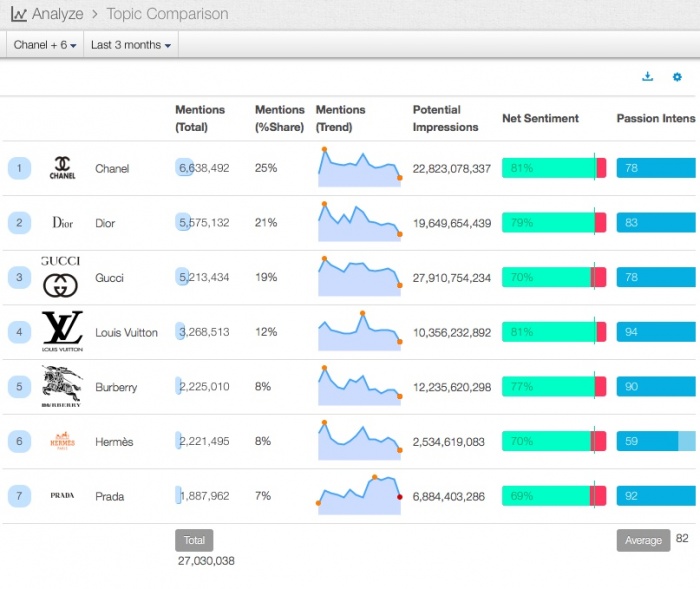Click the total mentions value 27,030,038

pyautogui.click(x=206, y=561)
